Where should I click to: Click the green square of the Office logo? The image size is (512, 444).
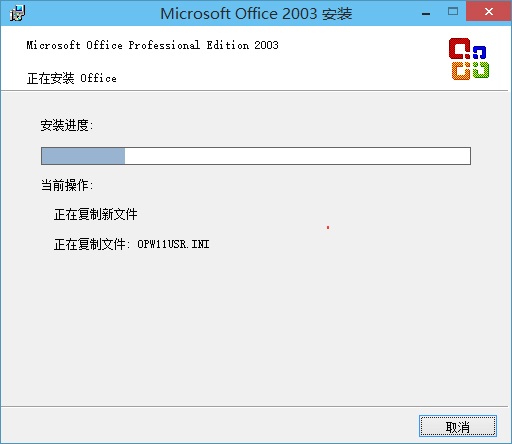point(481,70)
